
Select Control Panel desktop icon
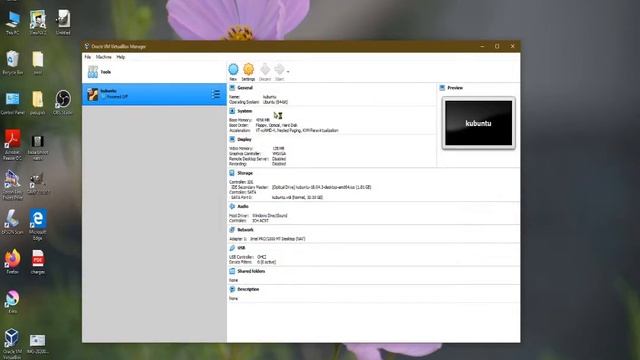pos(12,102)
